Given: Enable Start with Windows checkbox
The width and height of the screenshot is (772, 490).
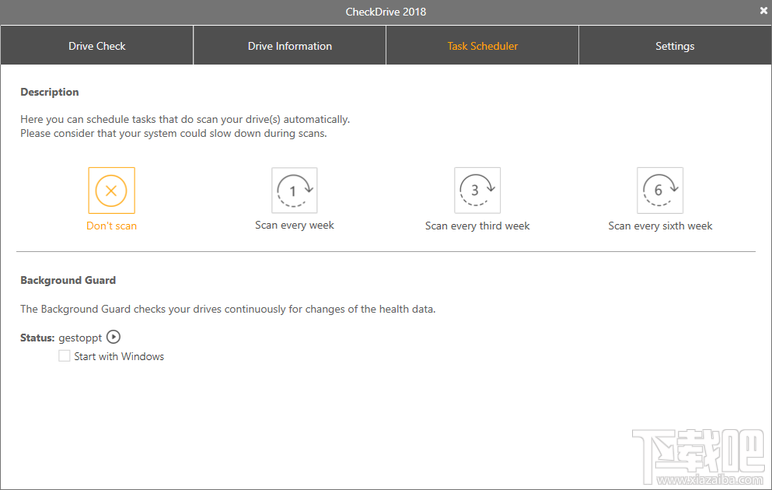Looking at the screenshot, I should (x=64, y=356).
